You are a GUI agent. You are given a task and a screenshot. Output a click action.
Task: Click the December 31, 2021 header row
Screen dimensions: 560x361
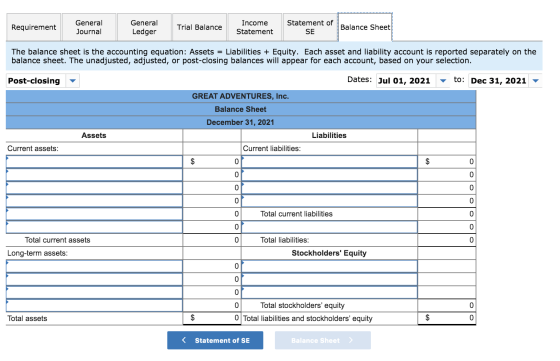click(241, 122)
